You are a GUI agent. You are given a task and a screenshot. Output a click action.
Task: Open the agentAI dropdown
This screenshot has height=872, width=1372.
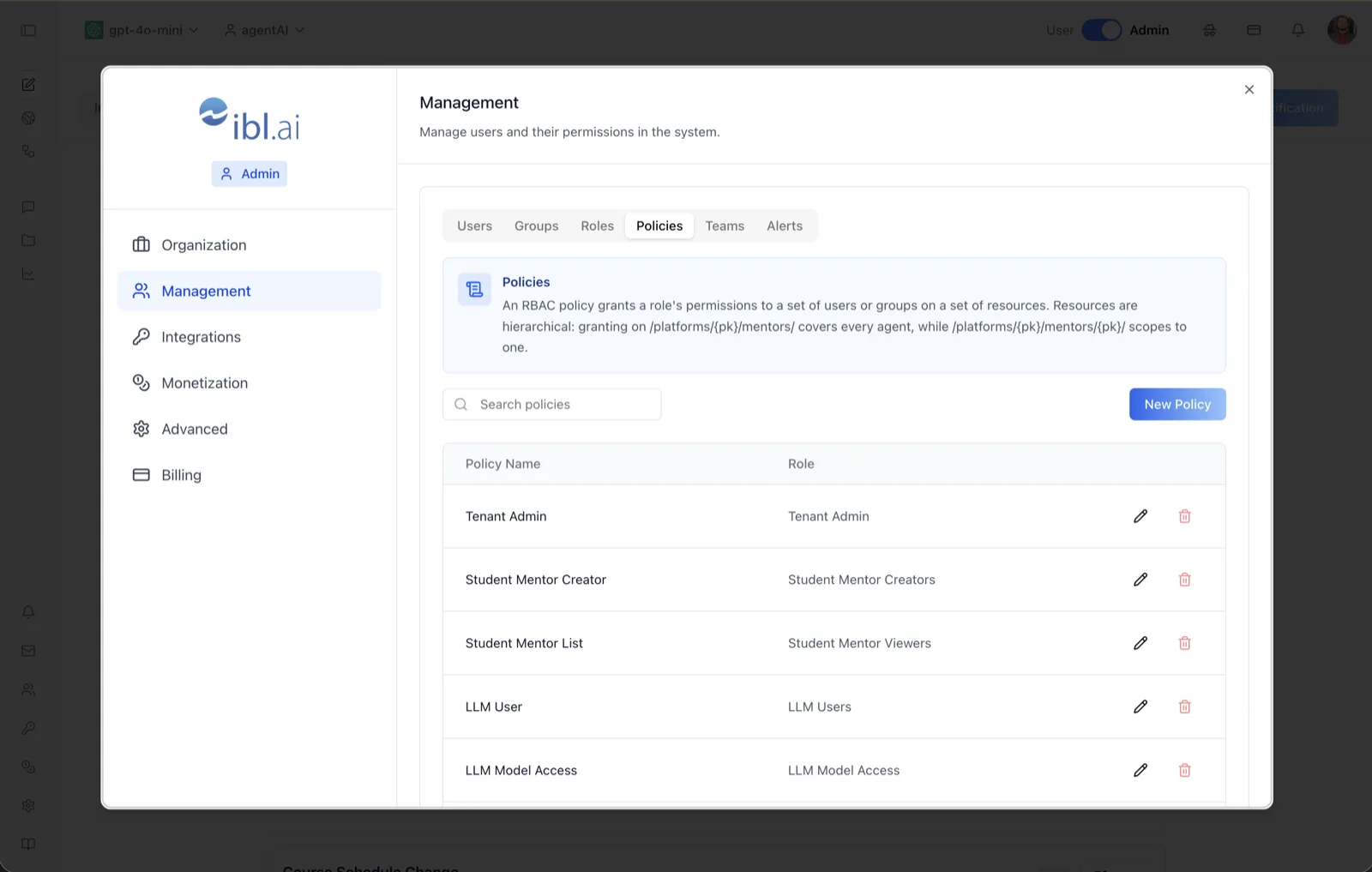pos(264,30)
